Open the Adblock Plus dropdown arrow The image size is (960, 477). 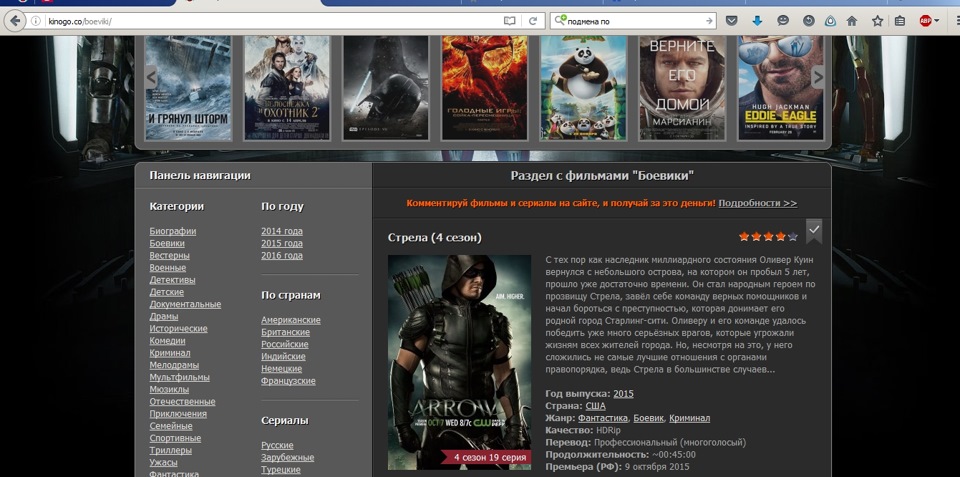pyautogui.click(x=936, y=21)
